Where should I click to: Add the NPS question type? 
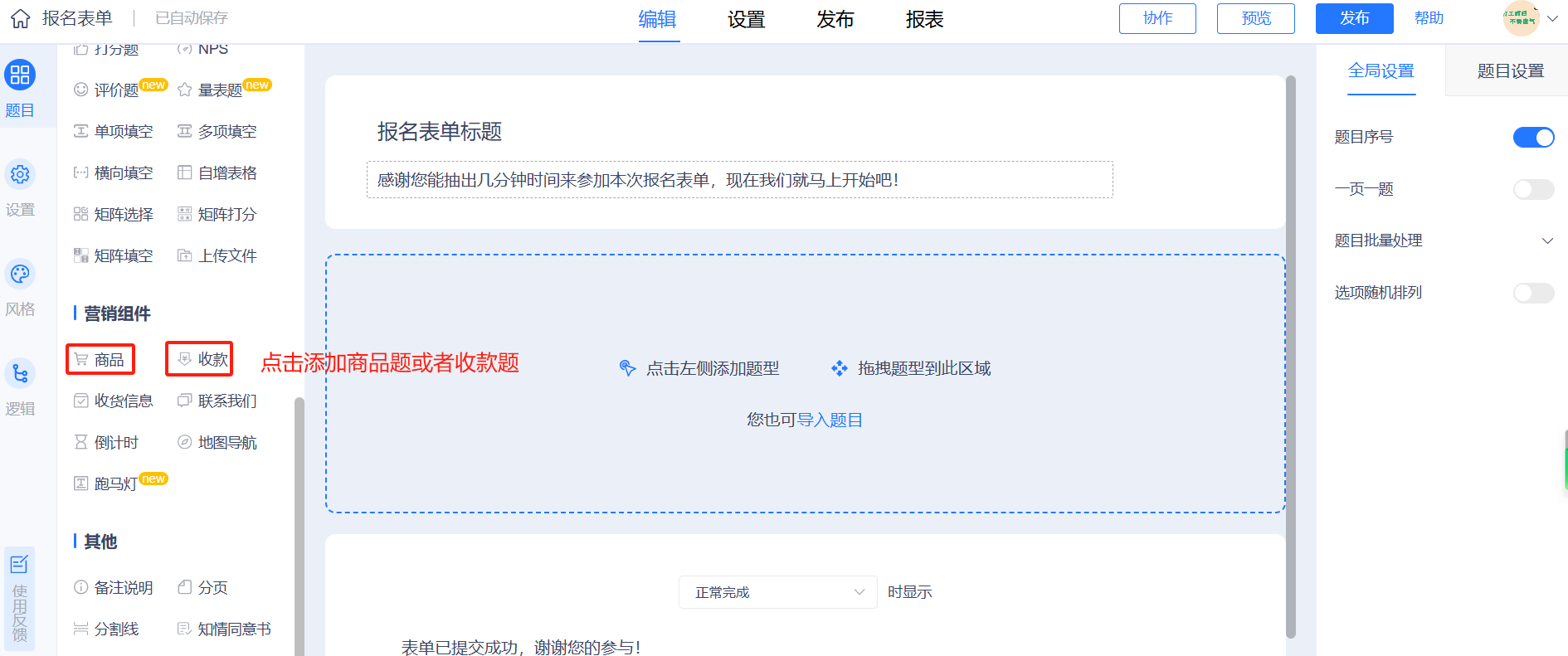[x=202, y=49]
